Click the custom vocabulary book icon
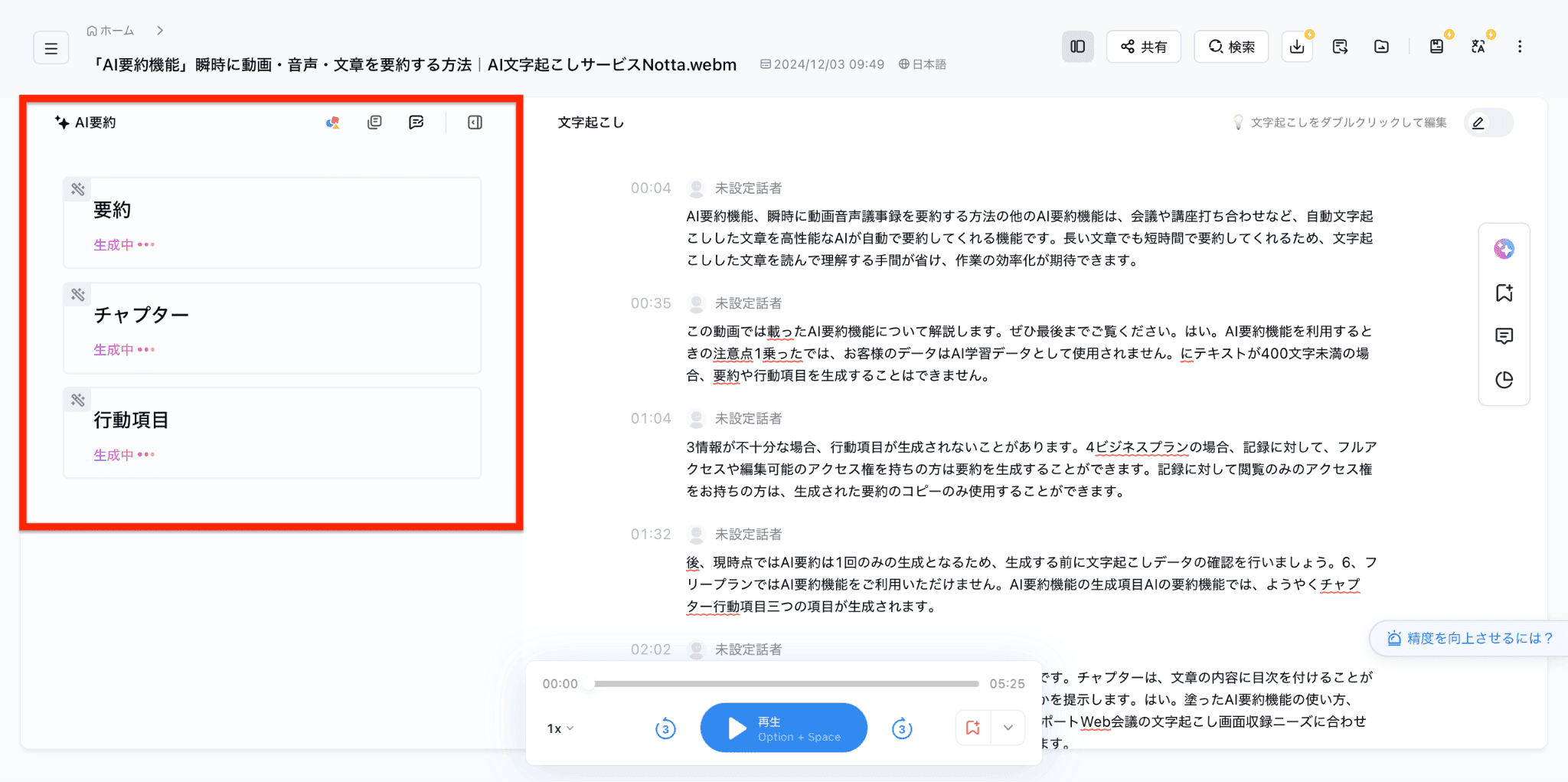 pyautogui.click(x=1436, y=47)
